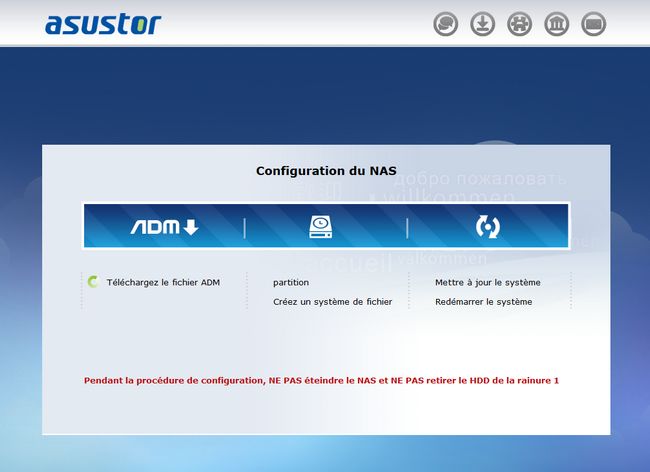Viewport: 650px width, 472px height.
Task: Open the bank-building icon in header
Action: pyautogui.click(x=556, y=24)
